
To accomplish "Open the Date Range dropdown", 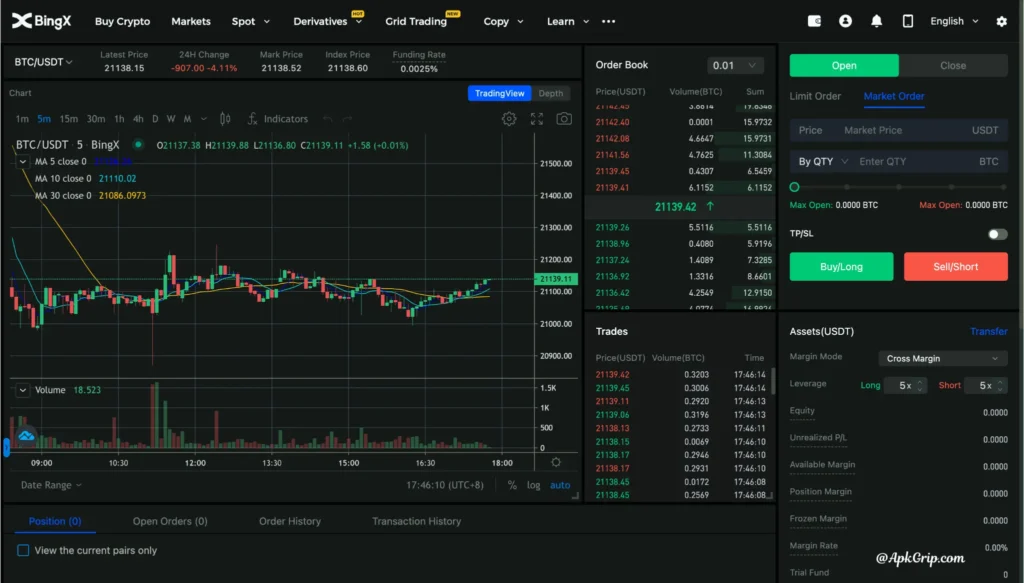I will 51,485.
